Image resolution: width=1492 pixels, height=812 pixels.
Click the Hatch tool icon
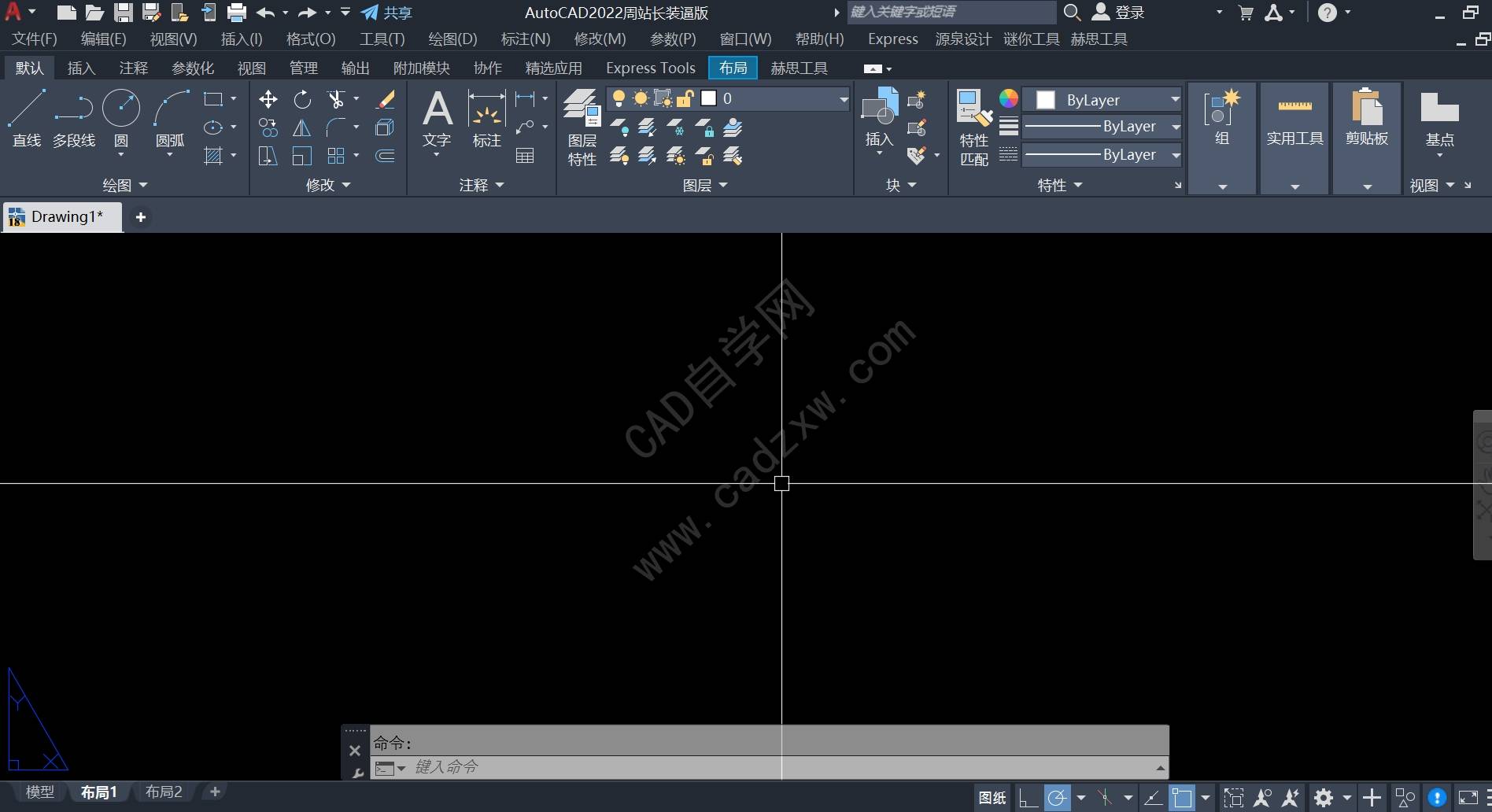pyautogui.click(x=213, y=156)
